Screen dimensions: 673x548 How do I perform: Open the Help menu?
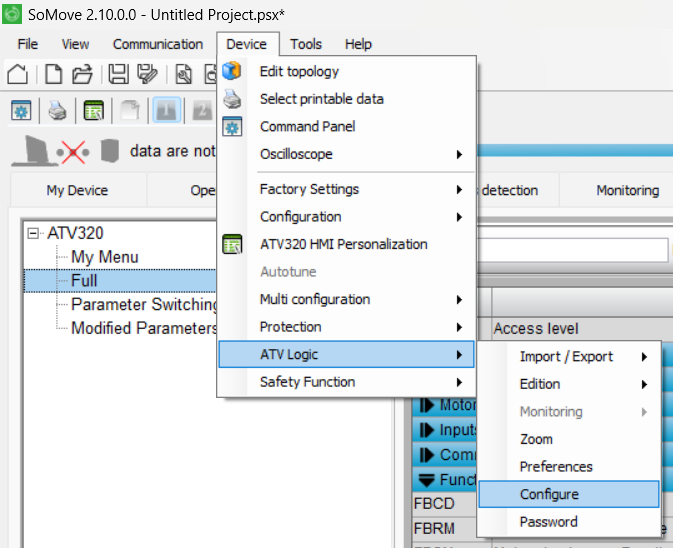click(358, 44)
